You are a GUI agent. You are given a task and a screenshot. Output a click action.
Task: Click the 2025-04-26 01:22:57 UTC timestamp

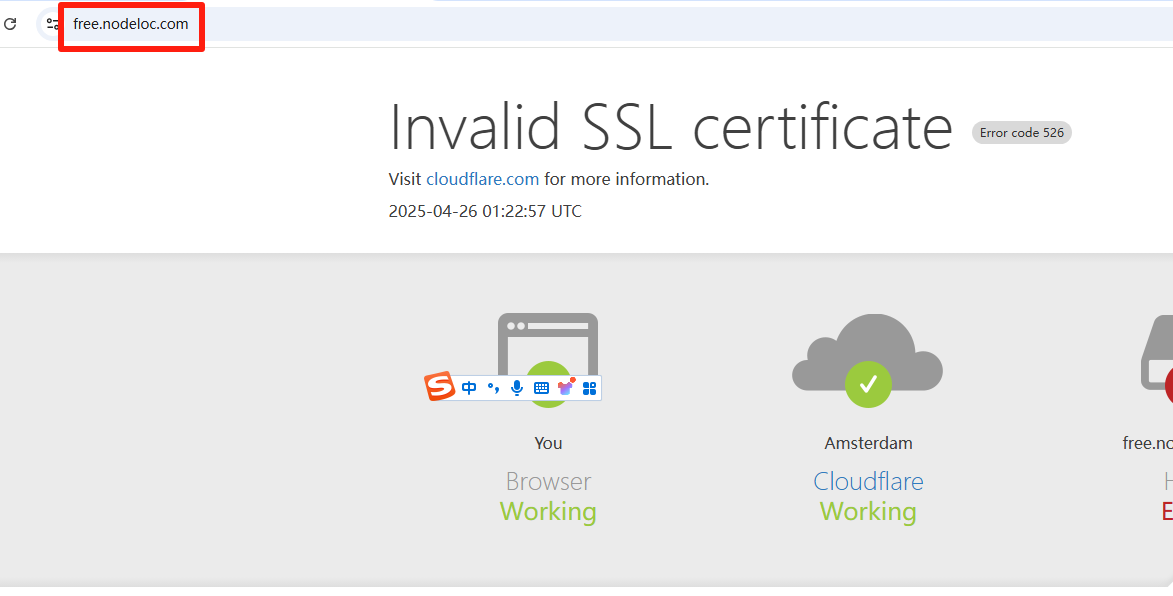pyautogui.click(x=485, y=211)
